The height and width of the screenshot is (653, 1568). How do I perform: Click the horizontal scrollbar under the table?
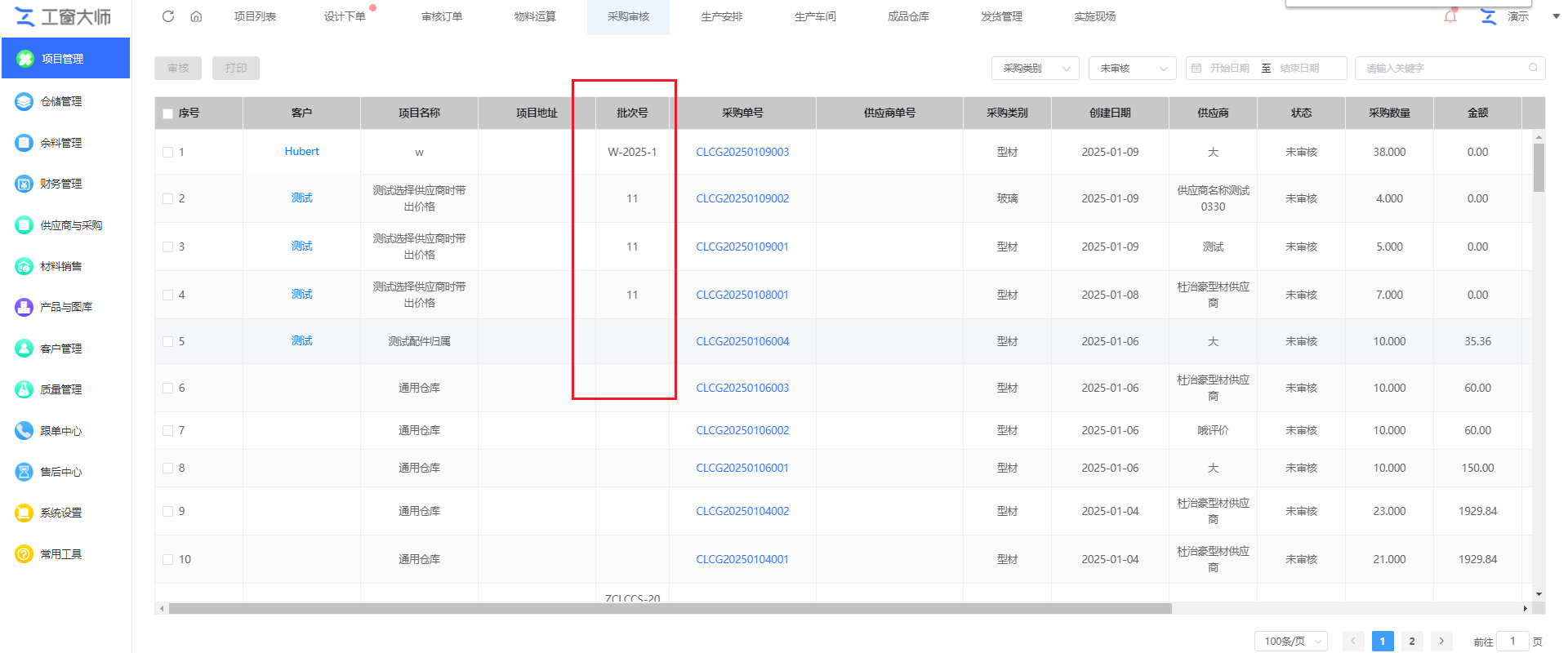pos(670,609)
